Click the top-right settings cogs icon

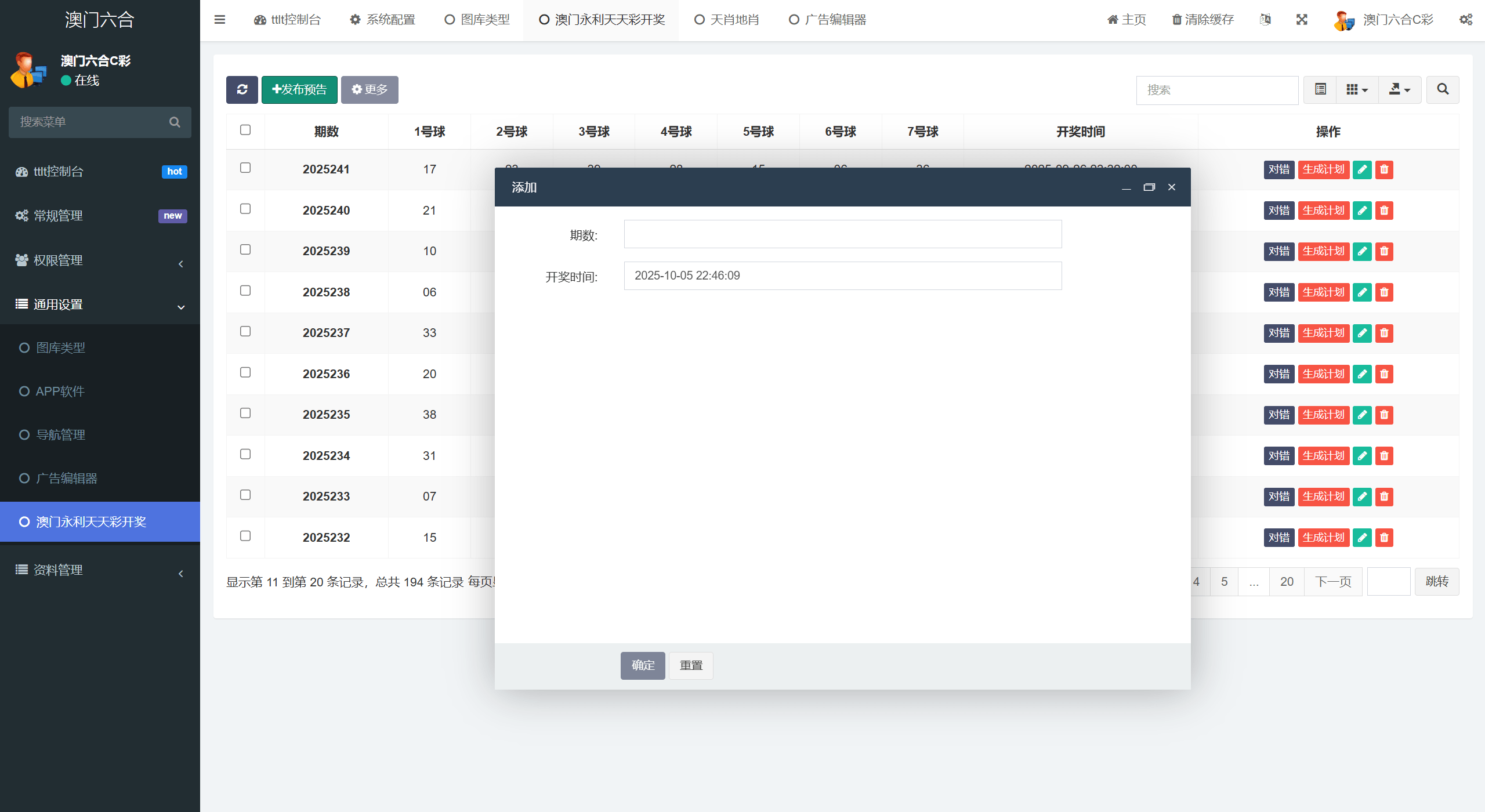[x=1466, y=20]
